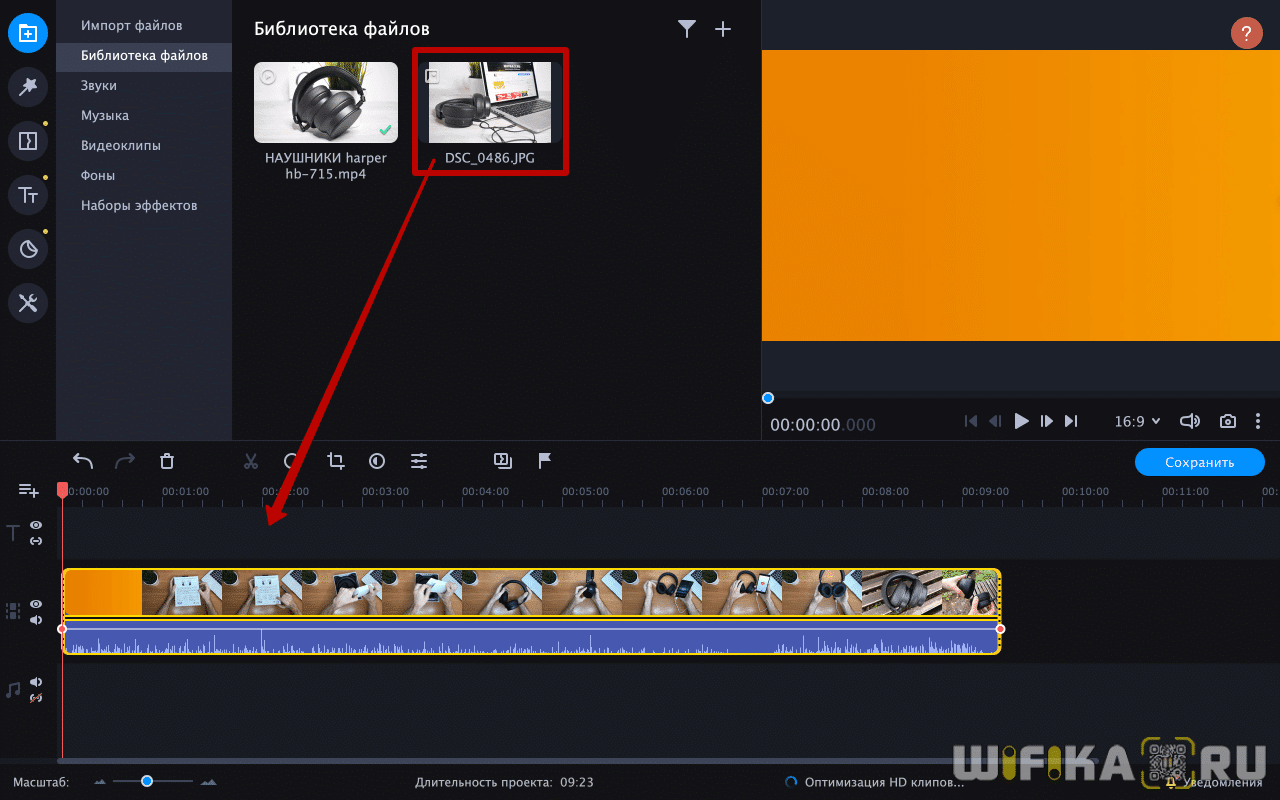Click the Сохранить button
The image size is (1280, 800).
click(x=1199, y=462)
